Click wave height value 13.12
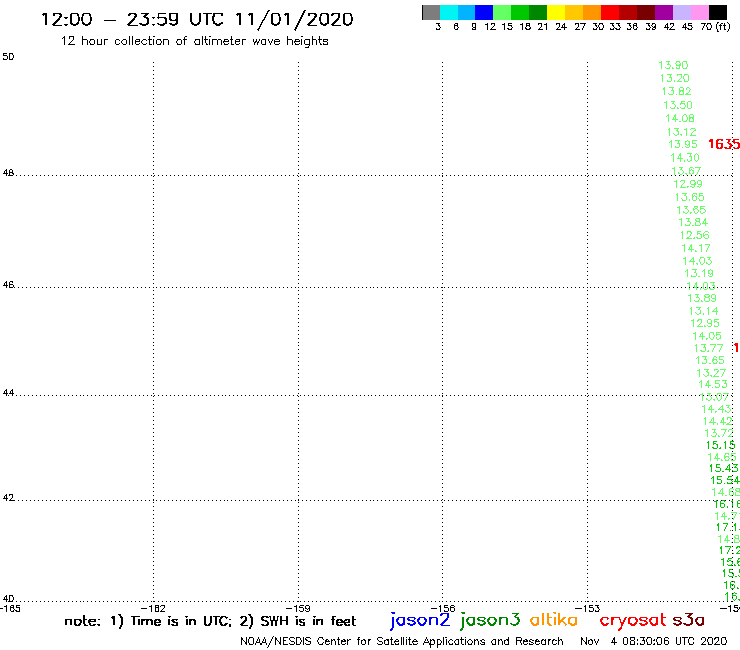Screen dimensions: 740x650 pyautogui.click(x=681, y=132)
